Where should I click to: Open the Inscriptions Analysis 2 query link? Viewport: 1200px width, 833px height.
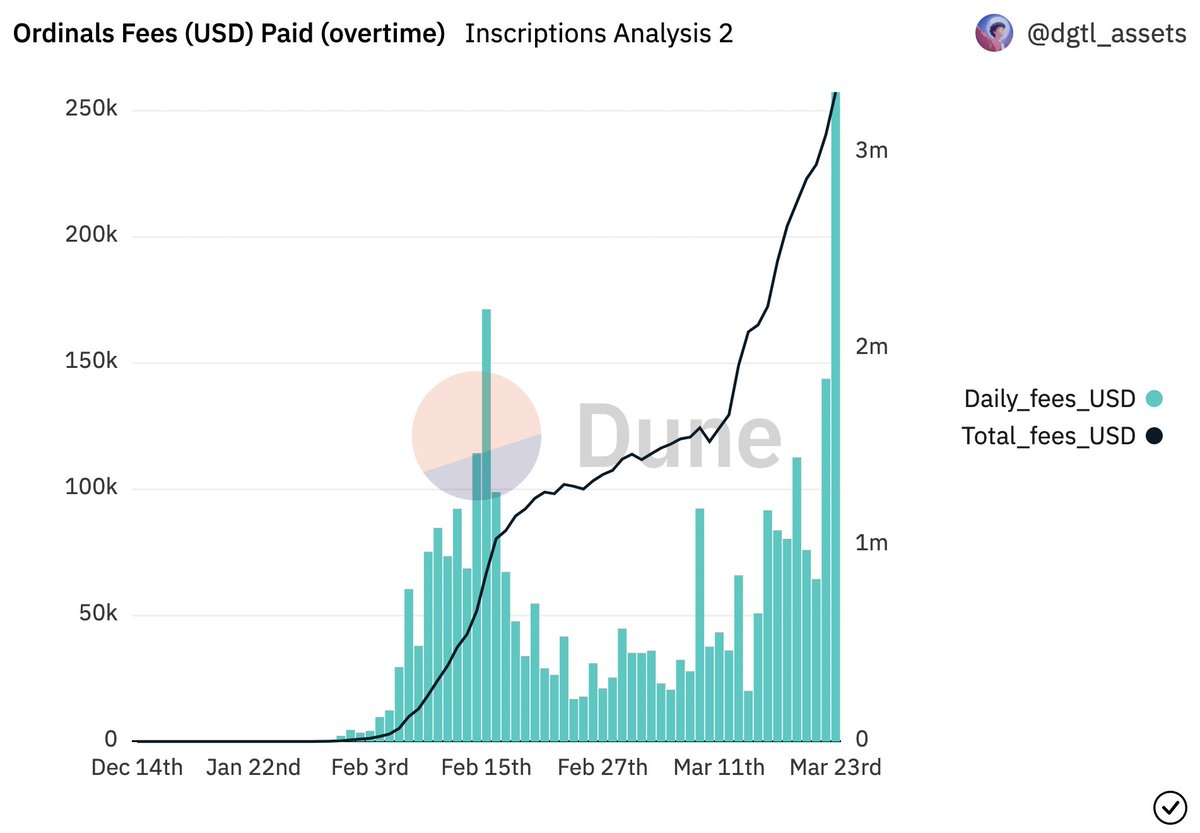[598, 34]
